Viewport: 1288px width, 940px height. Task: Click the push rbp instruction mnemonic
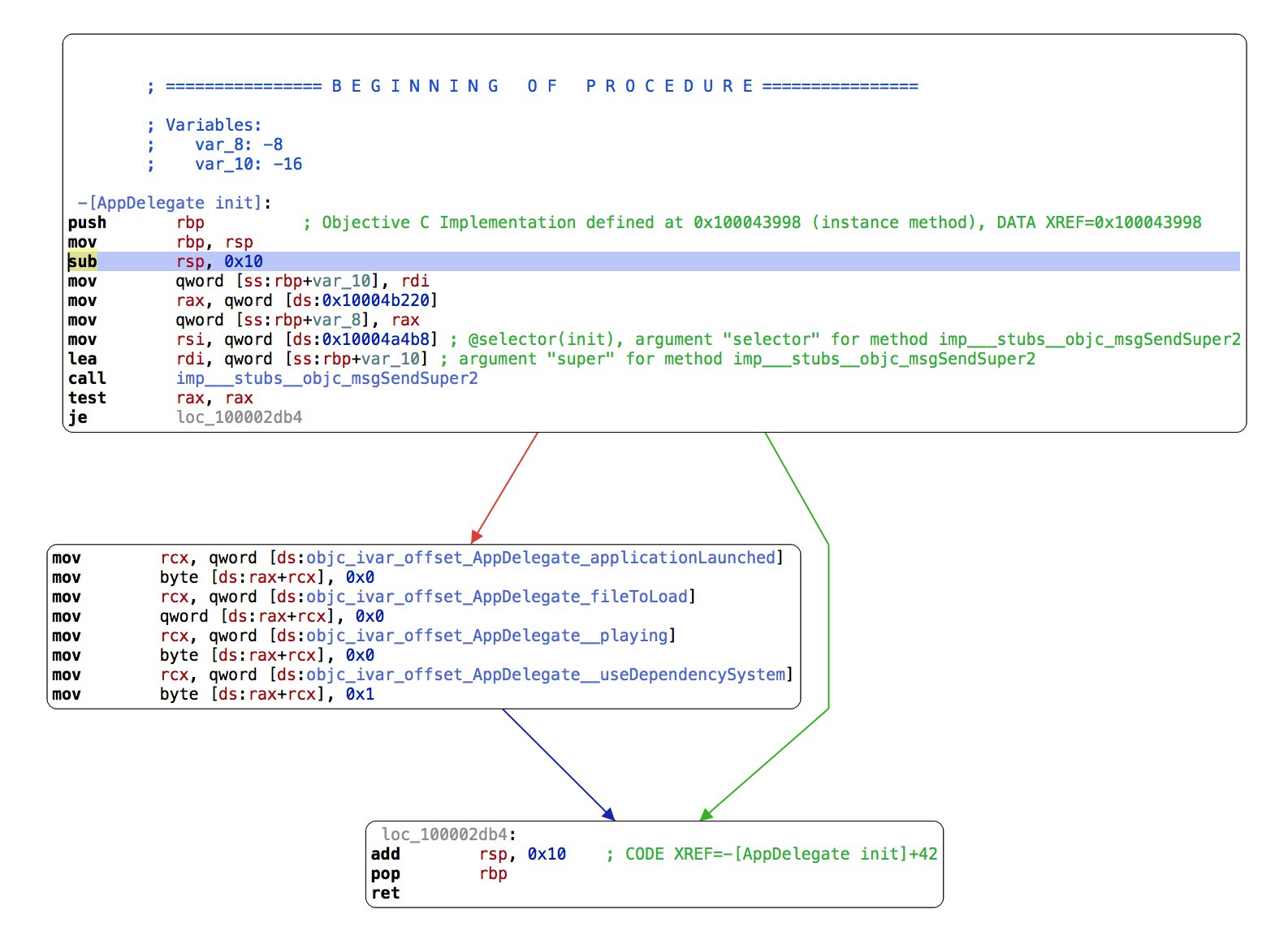click(x=87, y=222)
